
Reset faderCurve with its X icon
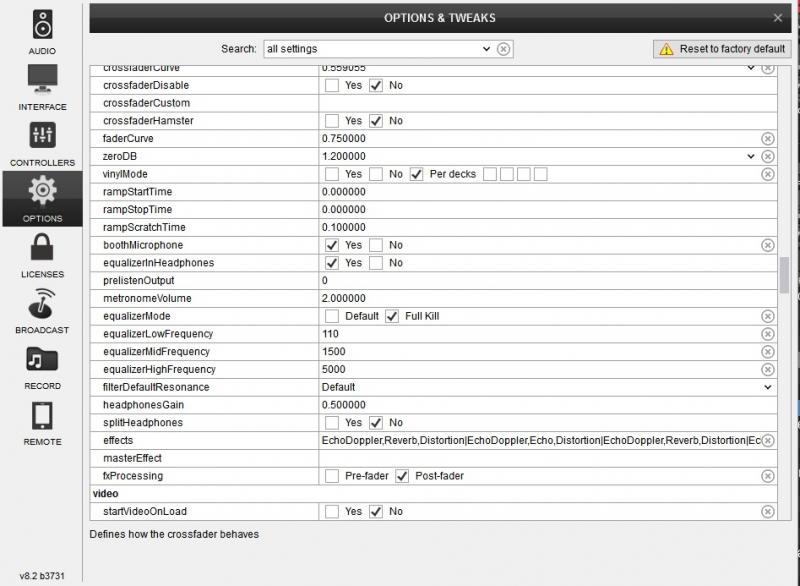(x=767, y=139)
